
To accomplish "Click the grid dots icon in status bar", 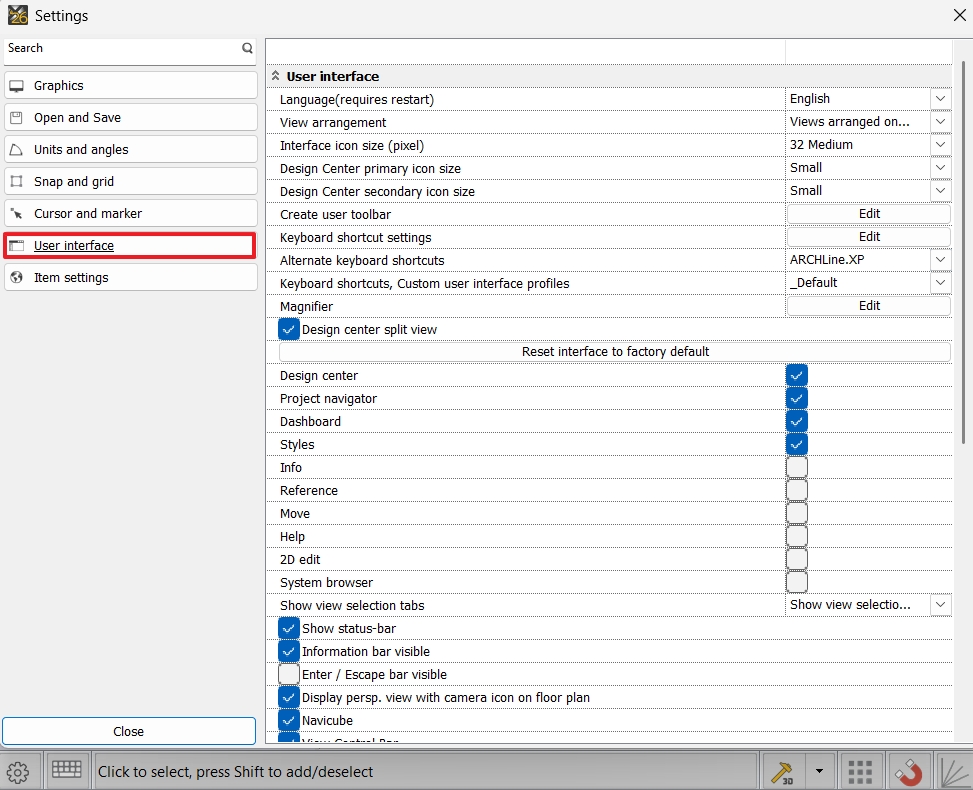I will pos(860,771).
